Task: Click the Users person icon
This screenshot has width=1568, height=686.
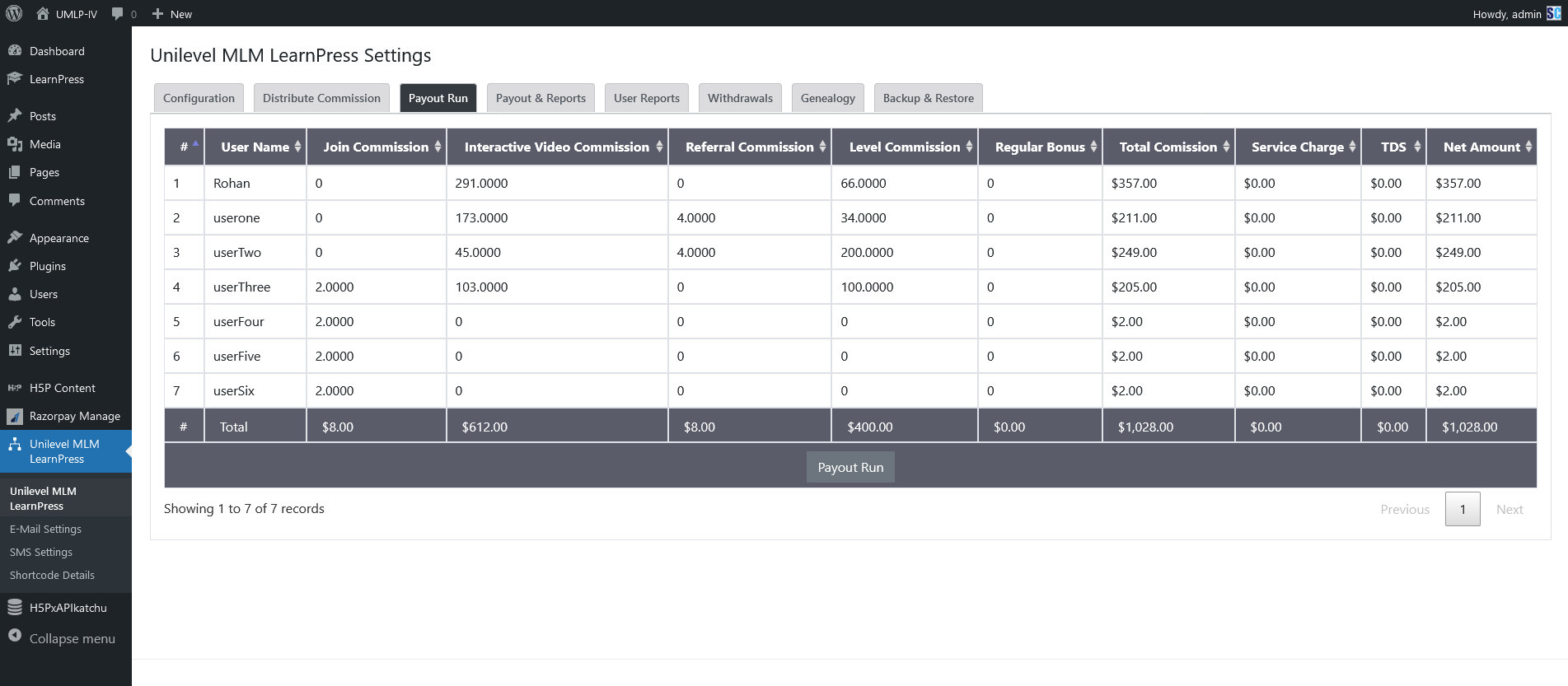Action: pyautogui.click(x=15, y=293)
